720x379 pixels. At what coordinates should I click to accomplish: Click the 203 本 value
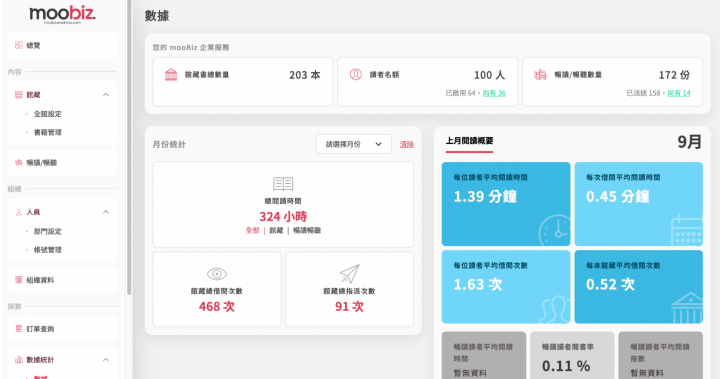coord(304,75)
